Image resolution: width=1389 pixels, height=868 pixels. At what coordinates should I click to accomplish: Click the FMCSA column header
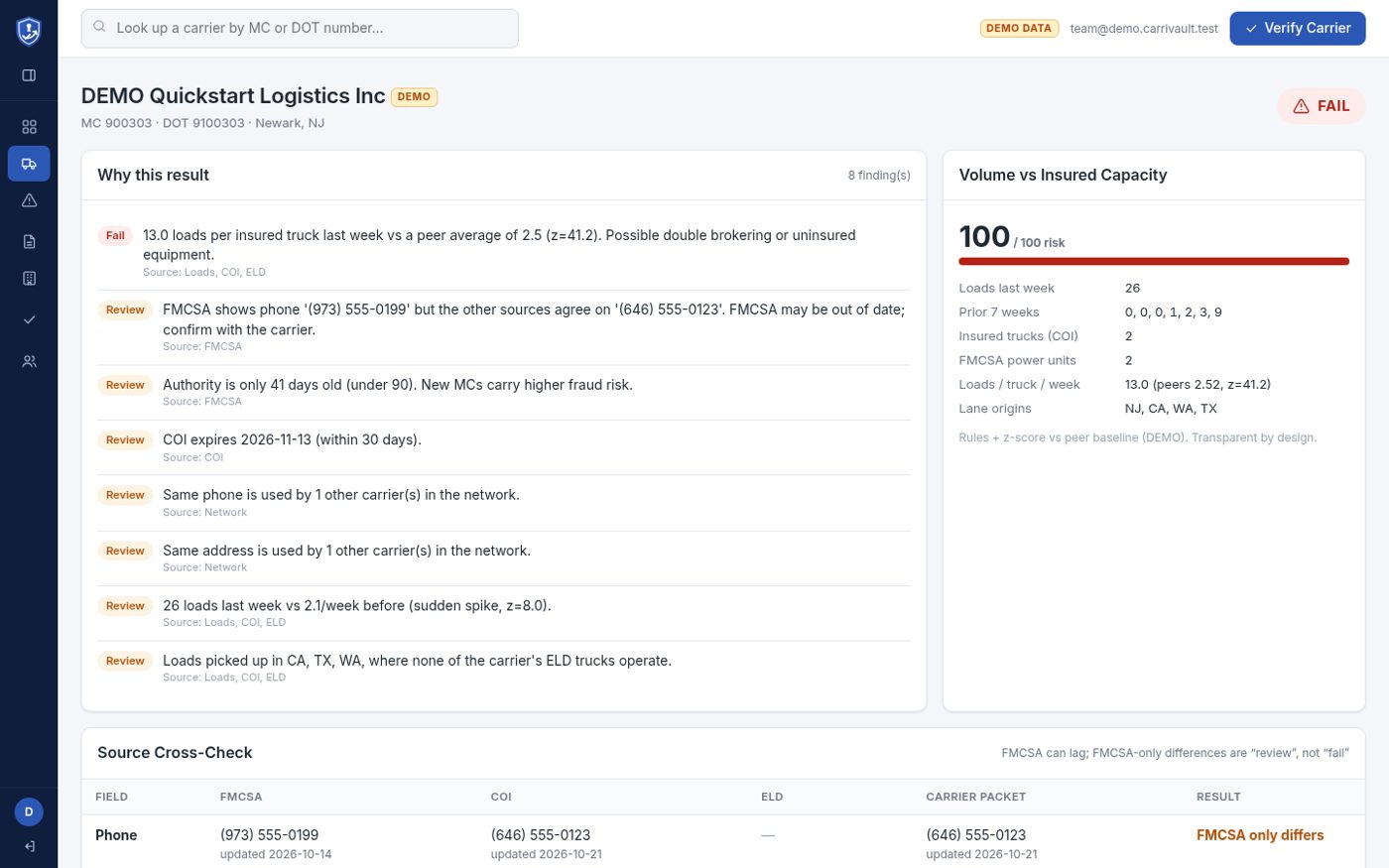pyautogui.click(x=241, y=797)
